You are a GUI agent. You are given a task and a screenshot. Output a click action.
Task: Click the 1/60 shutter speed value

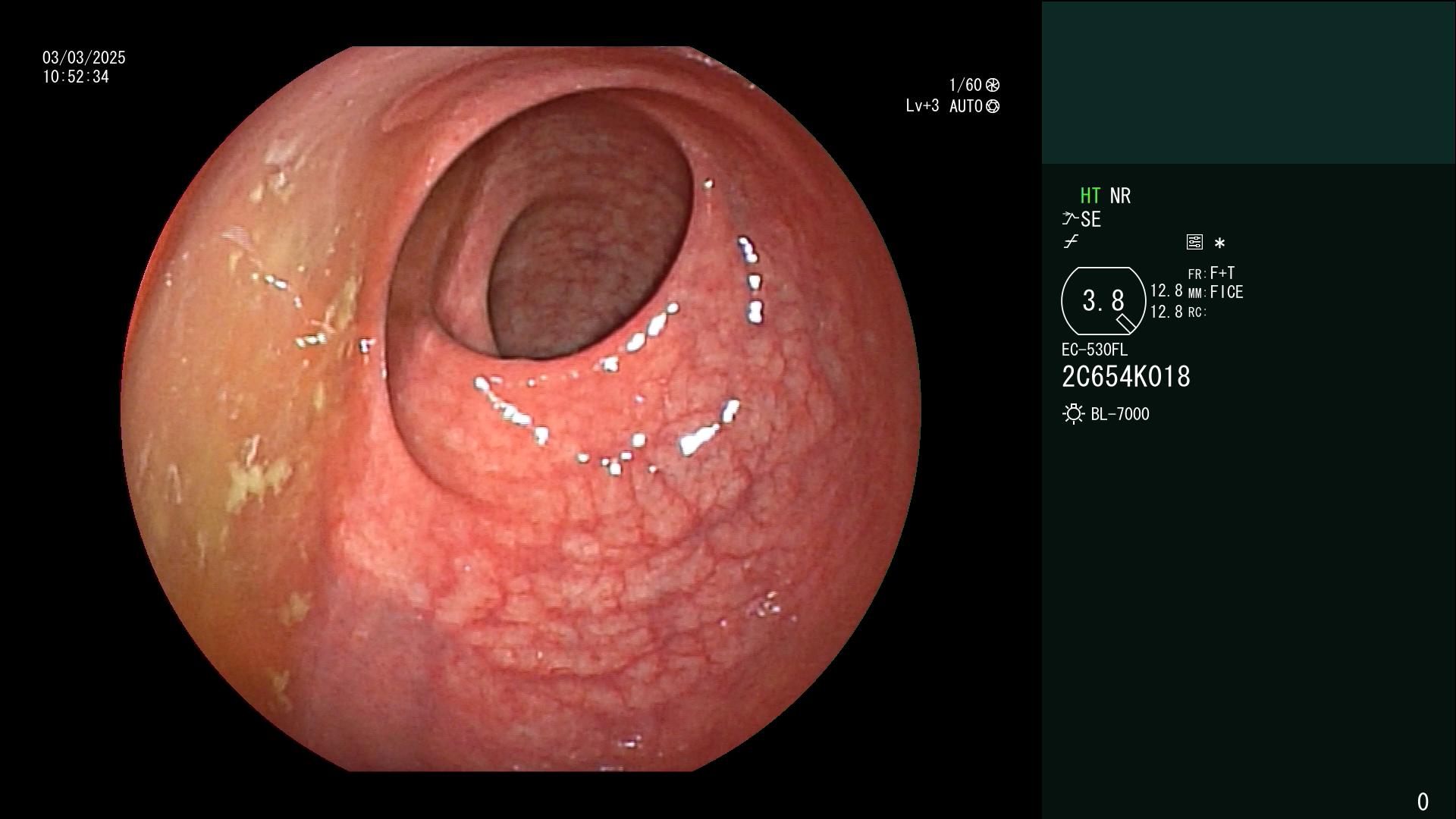click(965, 85)
